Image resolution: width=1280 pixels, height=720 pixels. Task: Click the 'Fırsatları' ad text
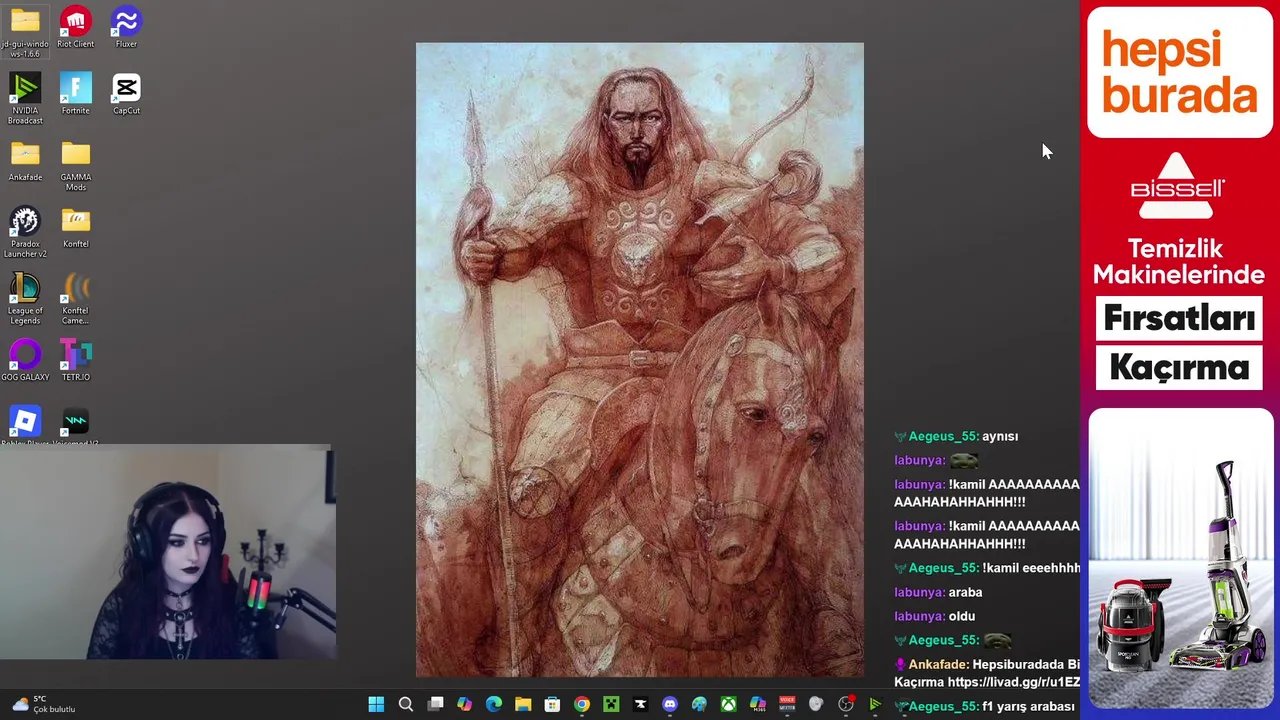pyautogui.click(x=1179, y=318)
